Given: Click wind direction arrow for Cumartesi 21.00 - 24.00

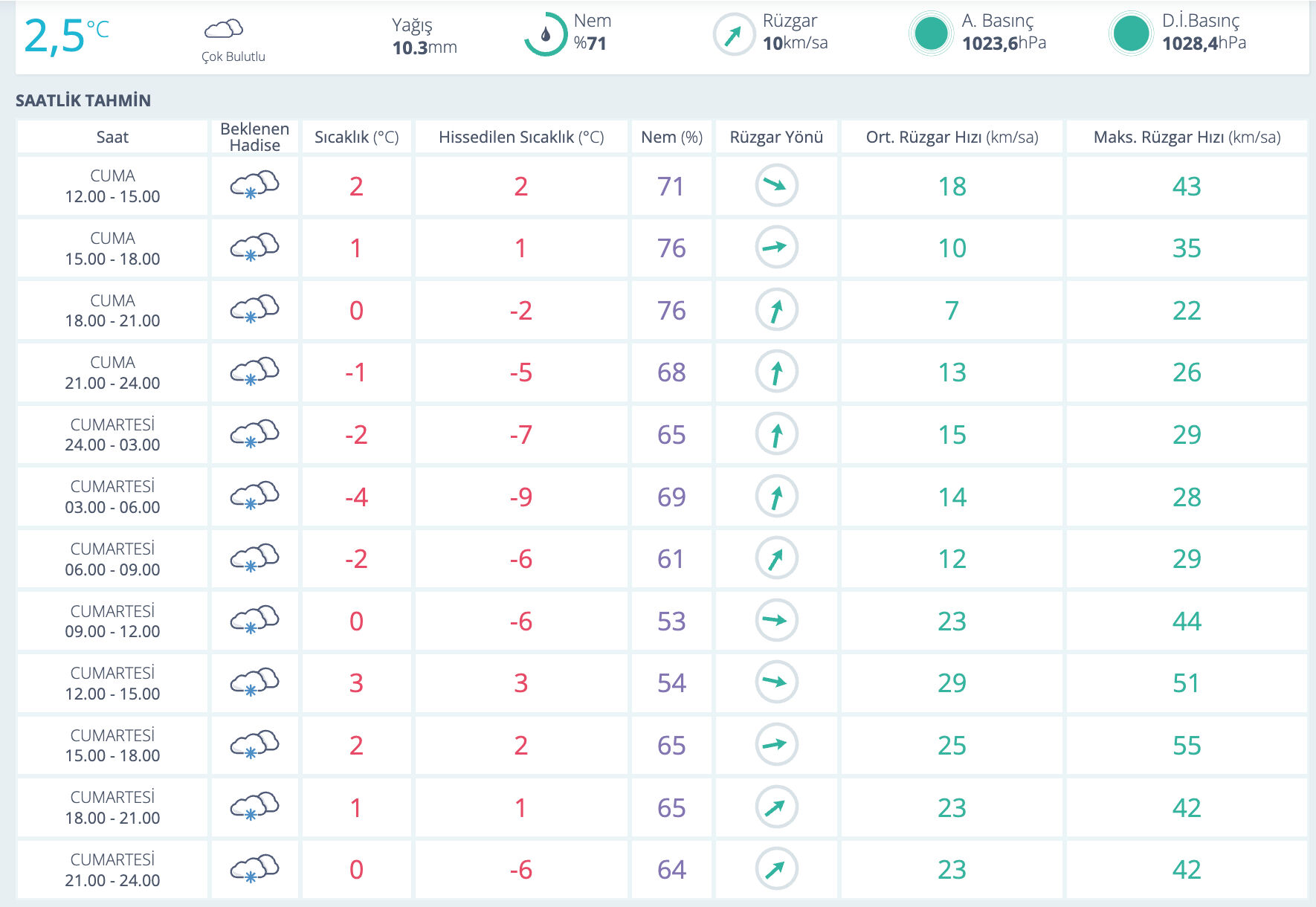Looking at the screenshot, I should click(x=776, y=868).
